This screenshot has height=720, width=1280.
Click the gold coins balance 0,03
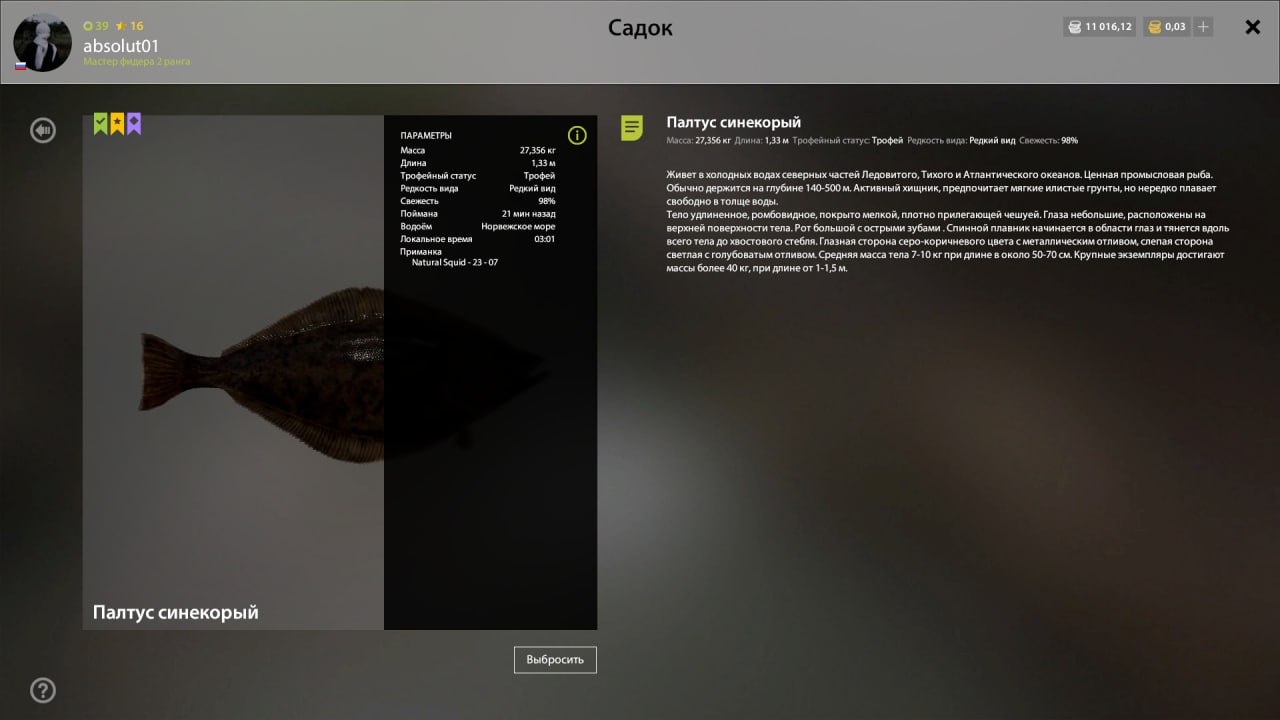tap(1166, 27)
